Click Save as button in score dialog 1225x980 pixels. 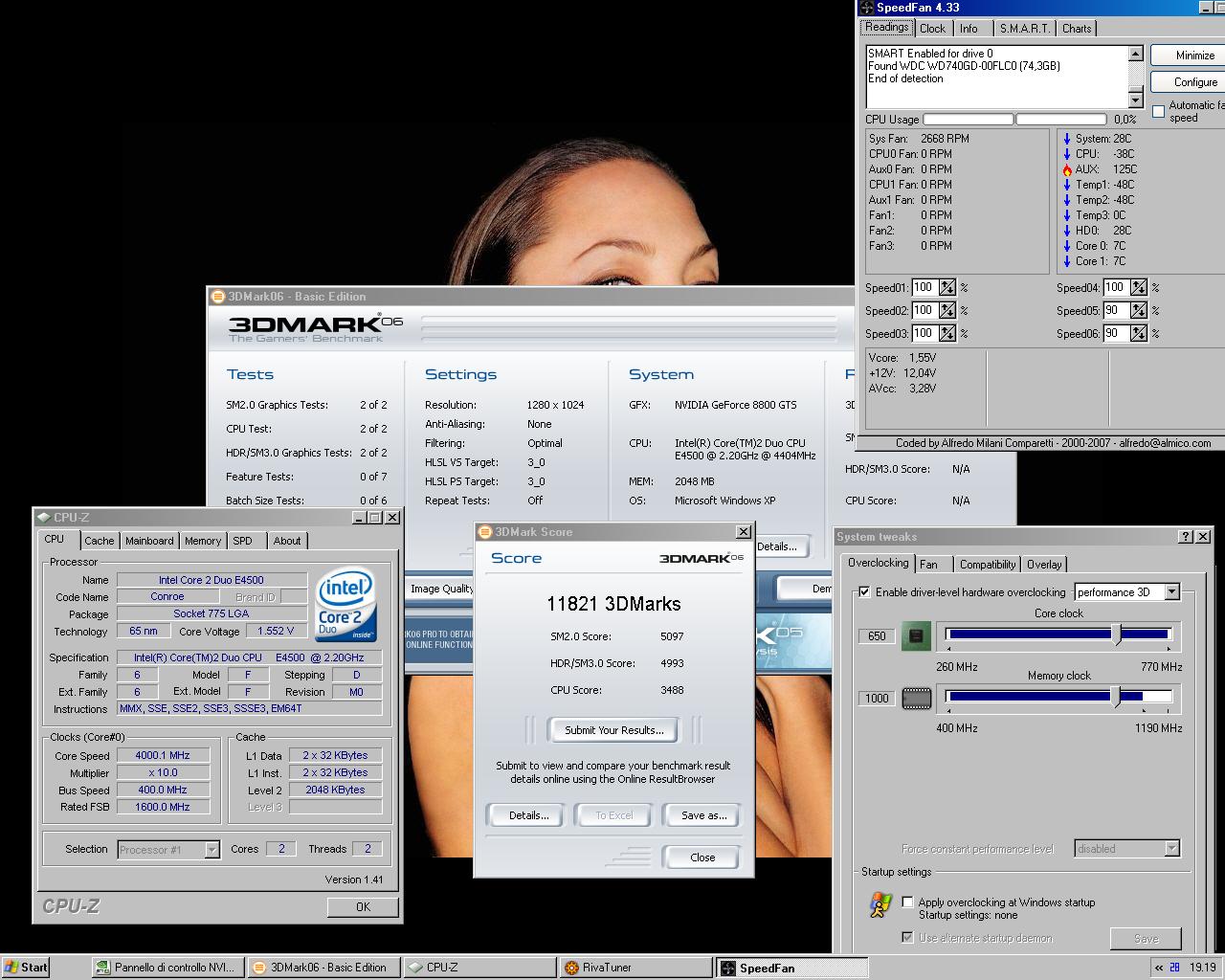point(703,815)
